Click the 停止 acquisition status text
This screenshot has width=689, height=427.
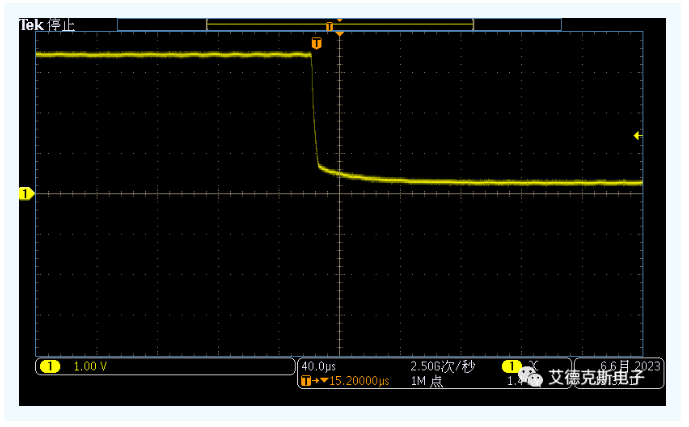pos(61,25)
